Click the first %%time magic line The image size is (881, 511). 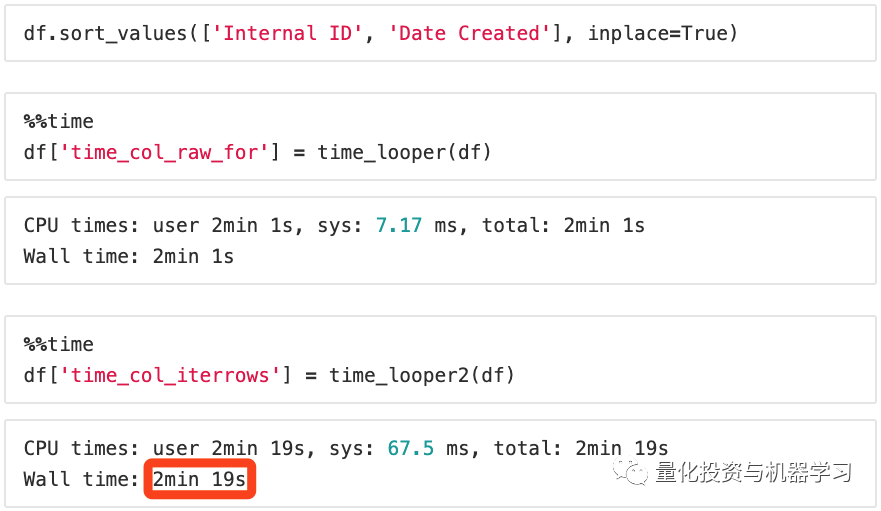coord(58,121)
